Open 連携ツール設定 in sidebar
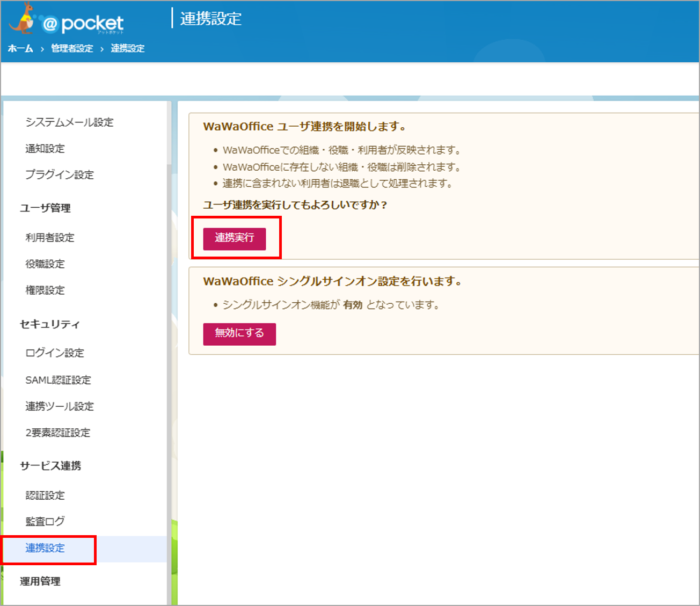The height and width of the screenshot is (606, 700). pyautogui.click(x=60, y=406)
